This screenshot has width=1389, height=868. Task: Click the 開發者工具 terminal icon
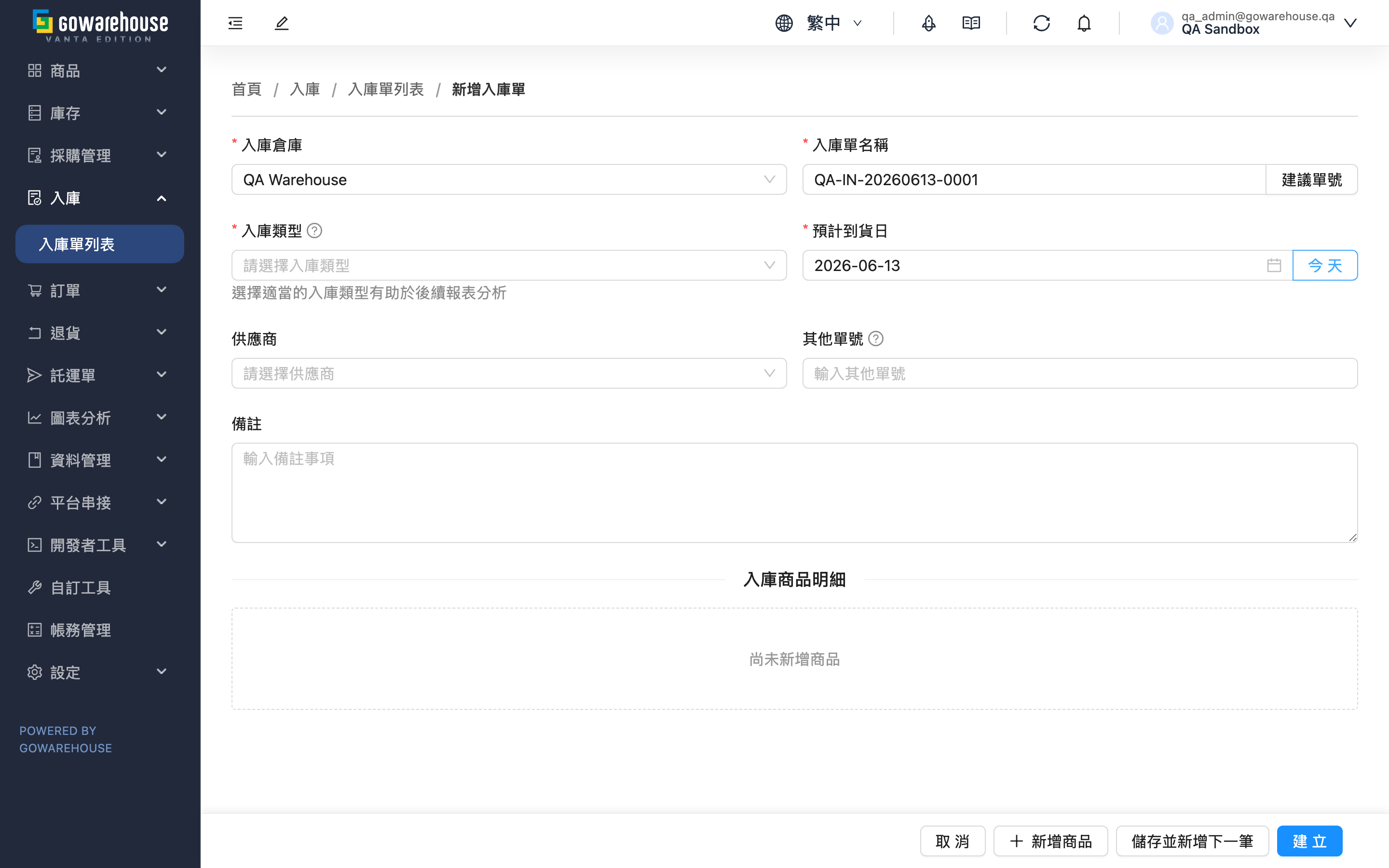[34, 545]
